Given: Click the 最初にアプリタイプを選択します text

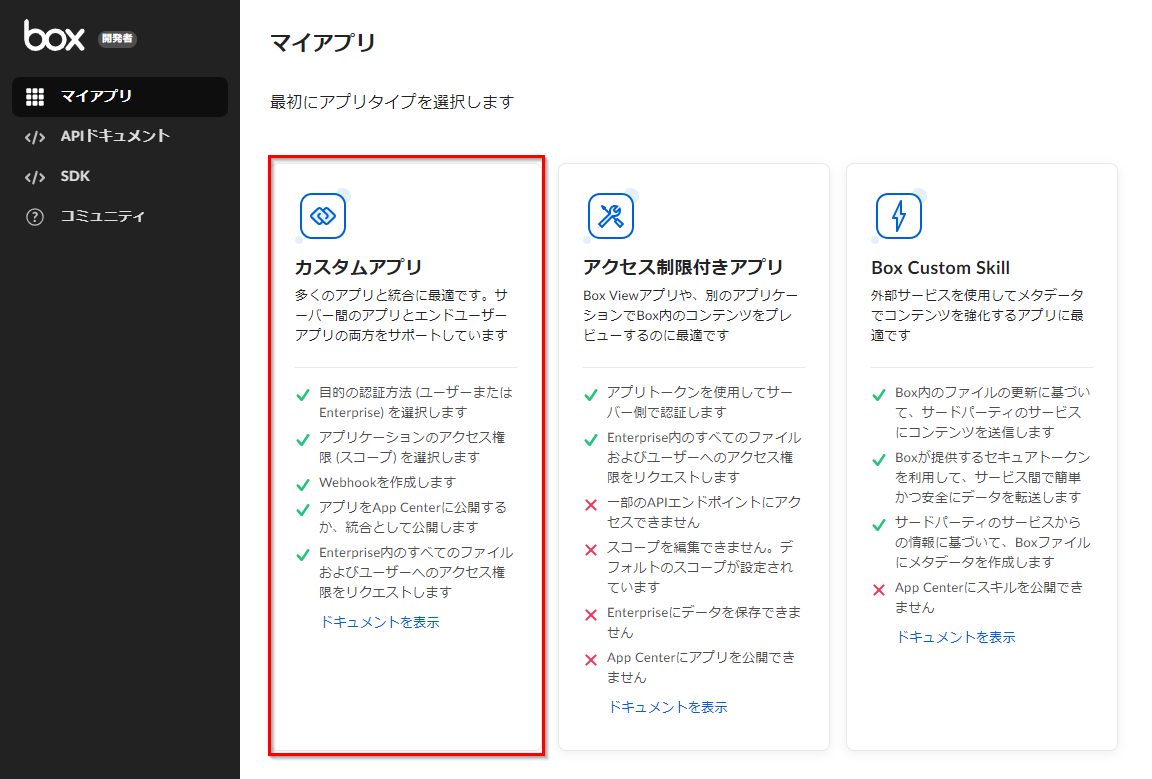Looking at the screenshot, I should pos(392,102).
